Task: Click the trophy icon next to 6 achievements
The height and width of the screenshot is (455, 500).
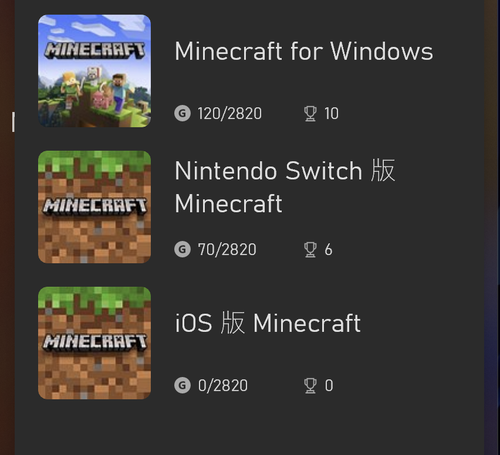Action: (x=310, y=250)
